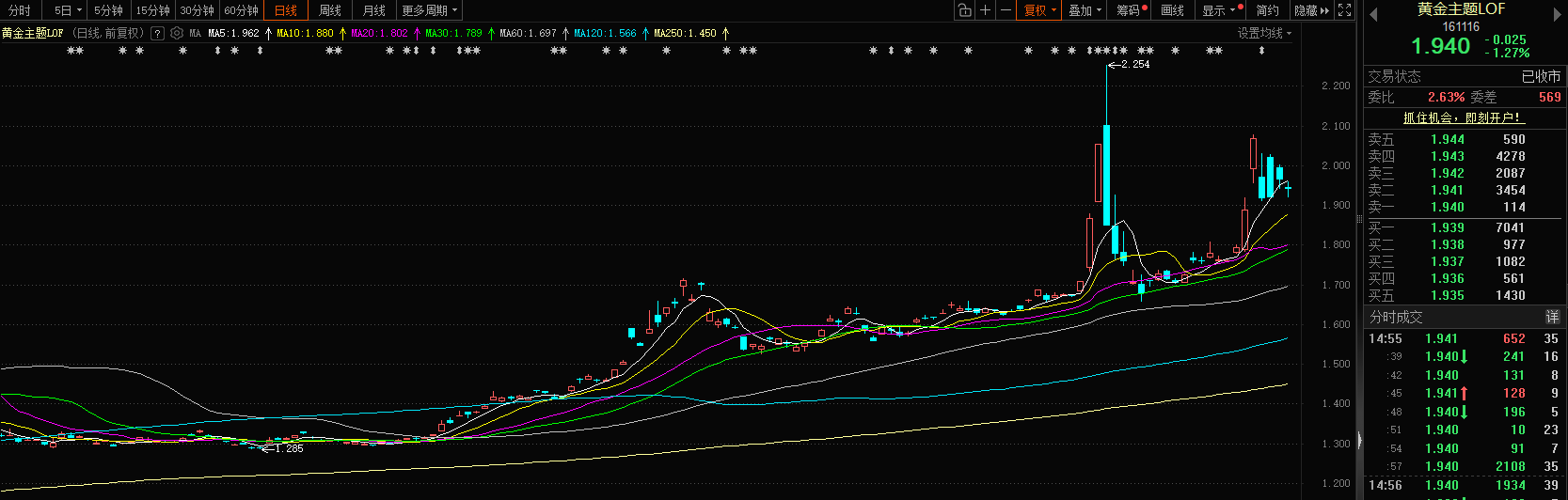Click the 抓住机会，即刻开户 link
Screen dimensions: 1568x500
tap(1462, 117)
